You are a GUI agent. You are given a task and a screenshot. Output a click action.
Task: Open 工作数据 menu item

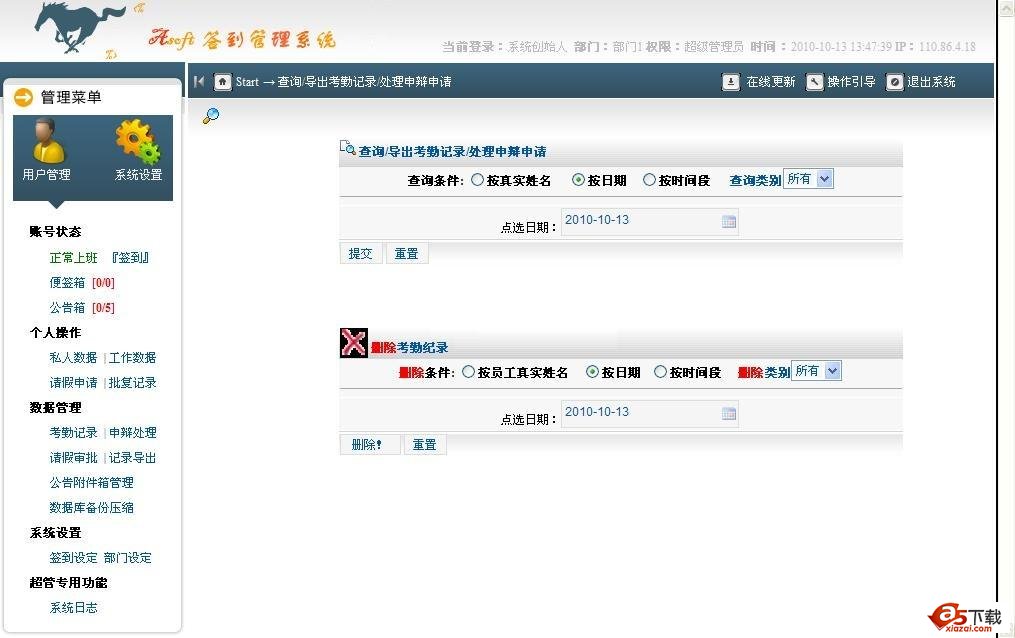[132, 358]
